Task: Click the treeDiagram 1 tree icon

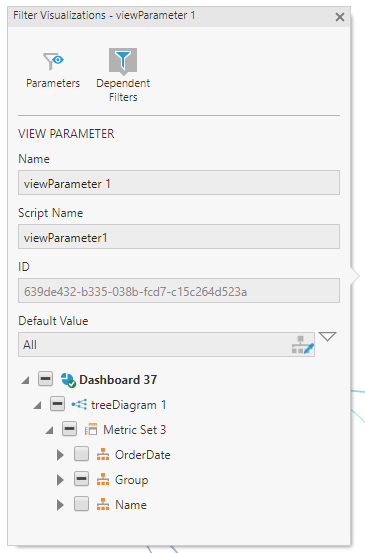Action: pyautogui.click(x=79, y=405)
